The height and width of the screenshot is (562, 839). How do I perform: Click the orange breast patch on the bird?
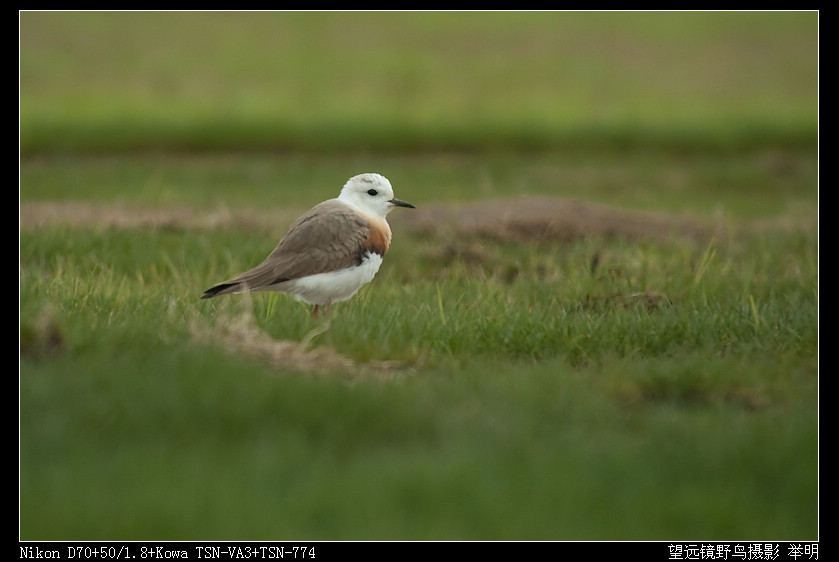coord(377,236)
